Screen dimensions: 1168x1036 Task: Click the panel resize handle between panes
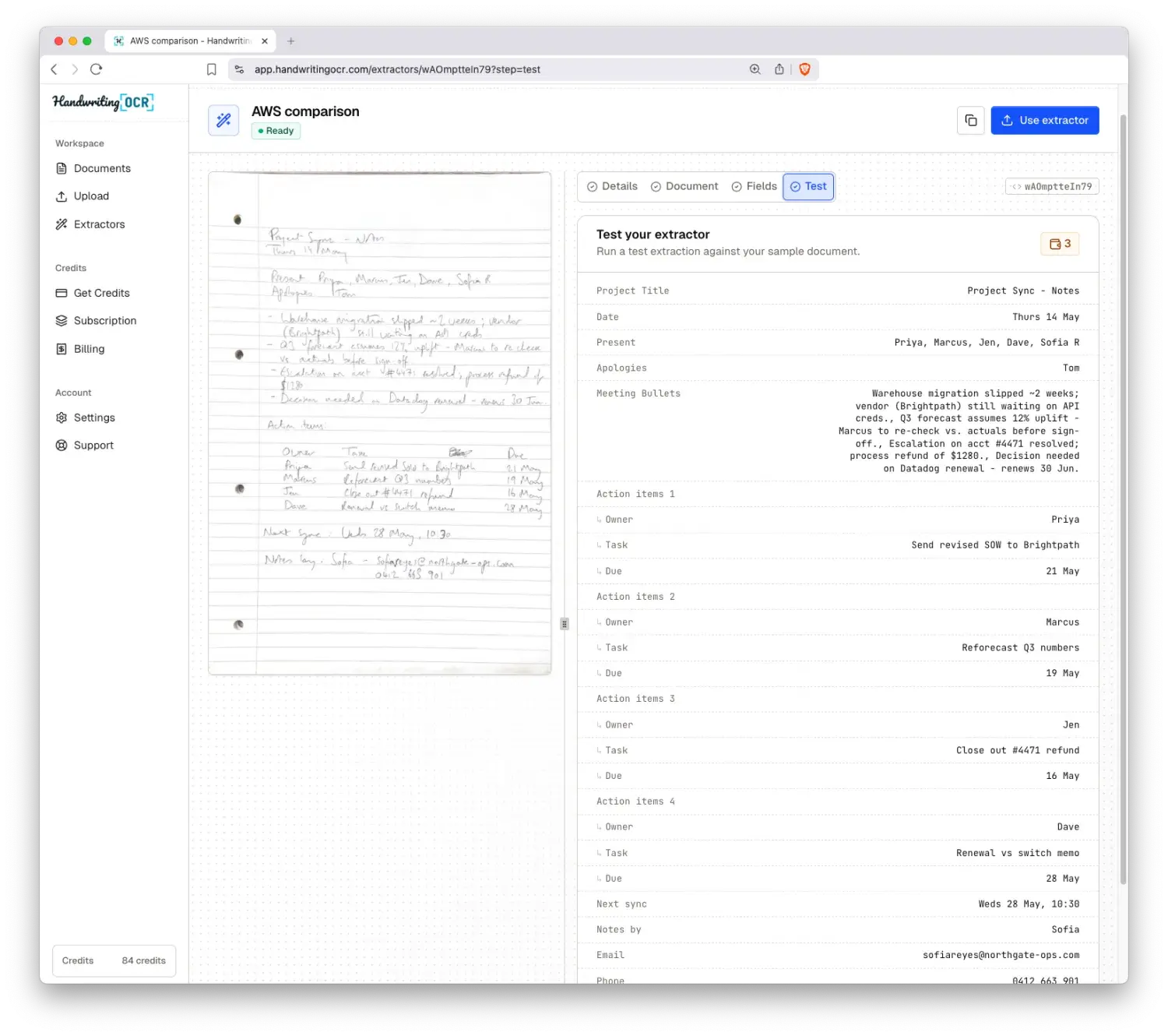pyautogui.click(x=565, y=624)
